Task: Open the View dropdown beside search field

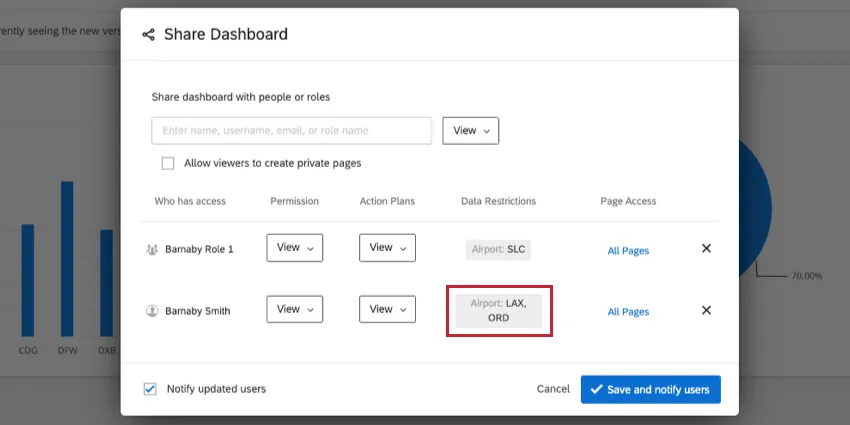Action: click(x=470, y=131)
